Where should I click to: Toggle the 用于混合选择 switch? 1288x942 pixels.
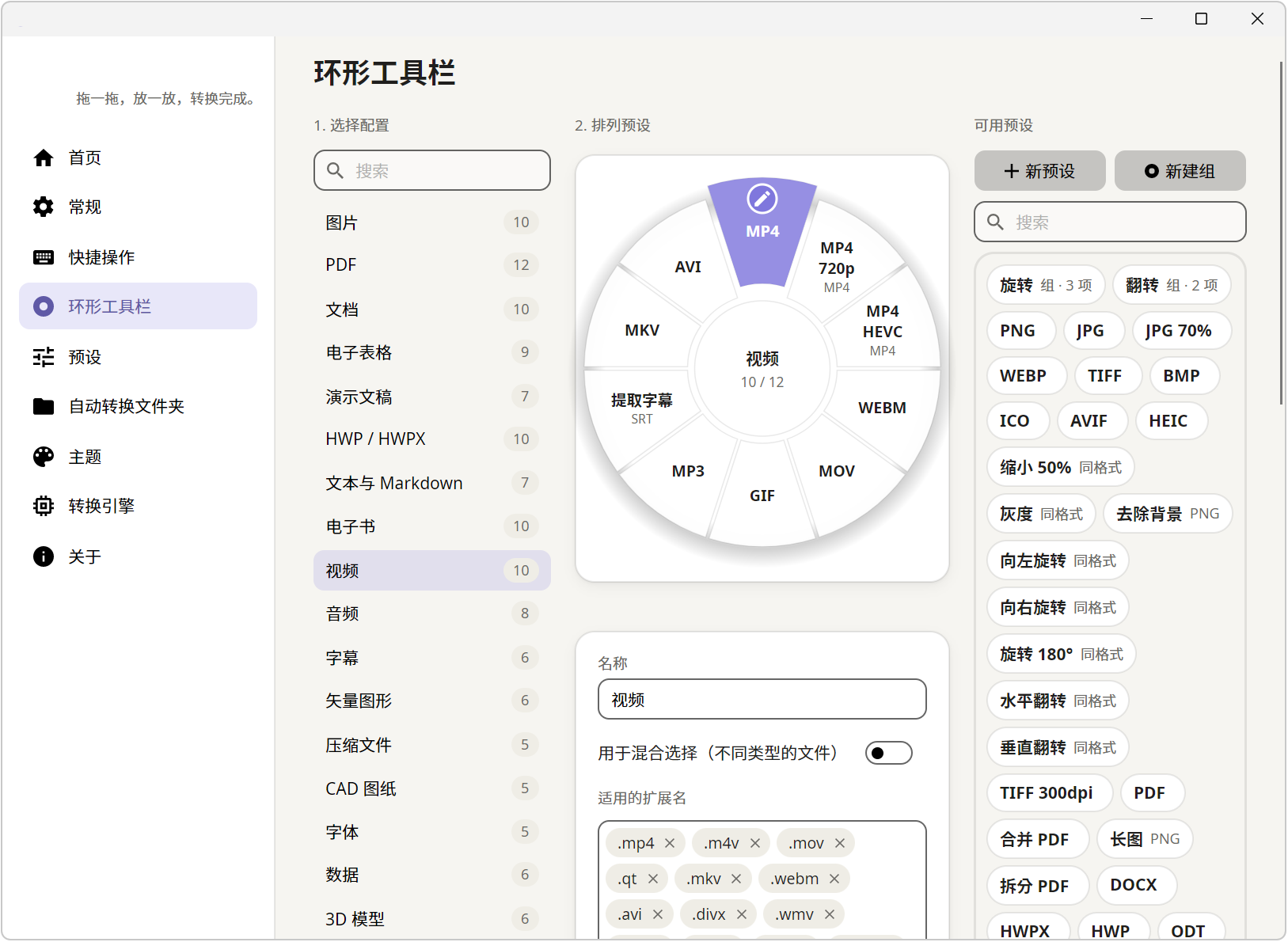coord(888,753)
